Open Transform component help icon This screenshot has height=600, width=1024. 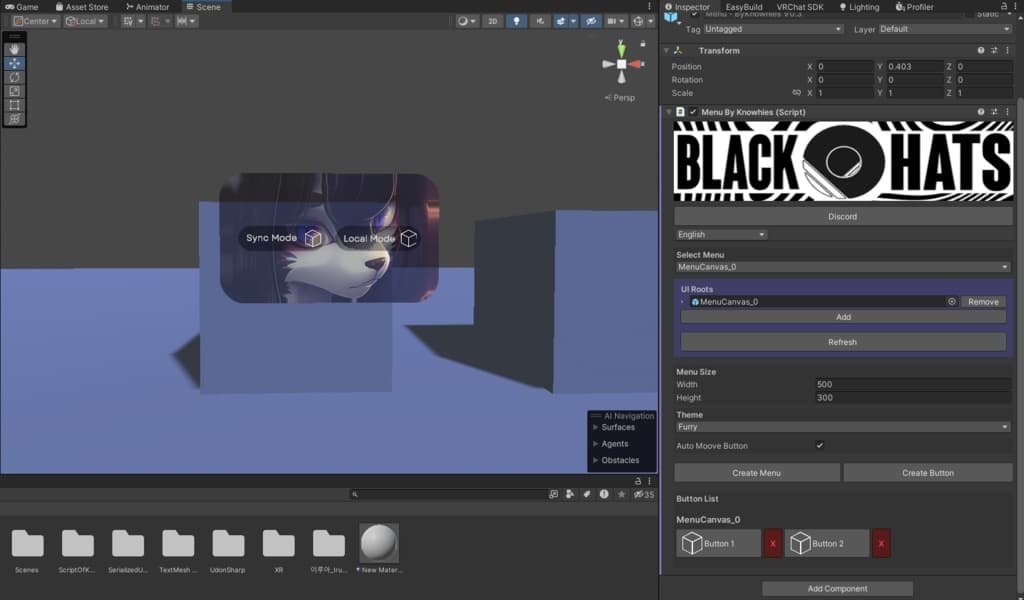pyautogui.click(x=981, y=50)
